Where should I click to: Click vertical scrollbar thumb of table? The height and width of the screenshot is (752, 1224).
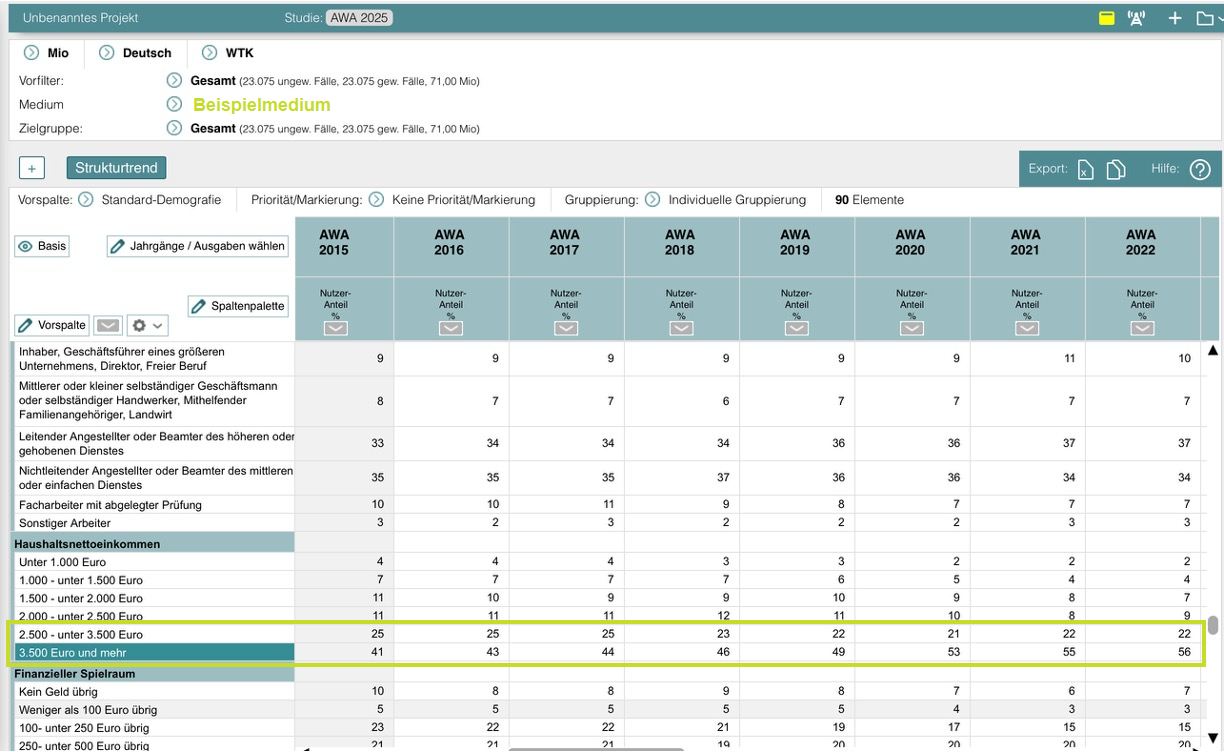pos(1213,625)
